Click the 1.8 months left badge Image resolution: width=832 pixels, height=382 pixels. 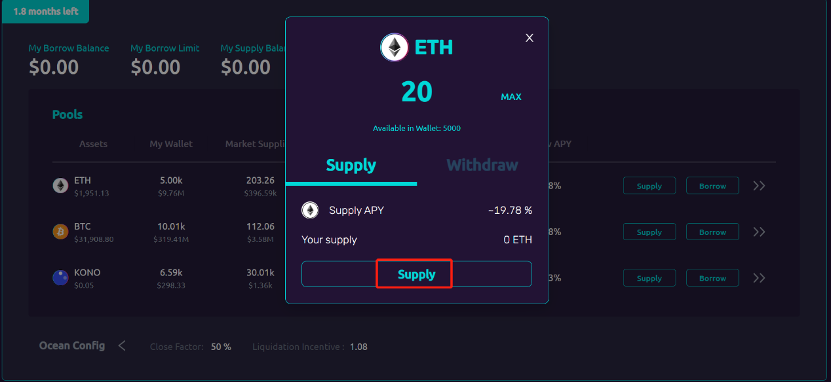(46, 11)
